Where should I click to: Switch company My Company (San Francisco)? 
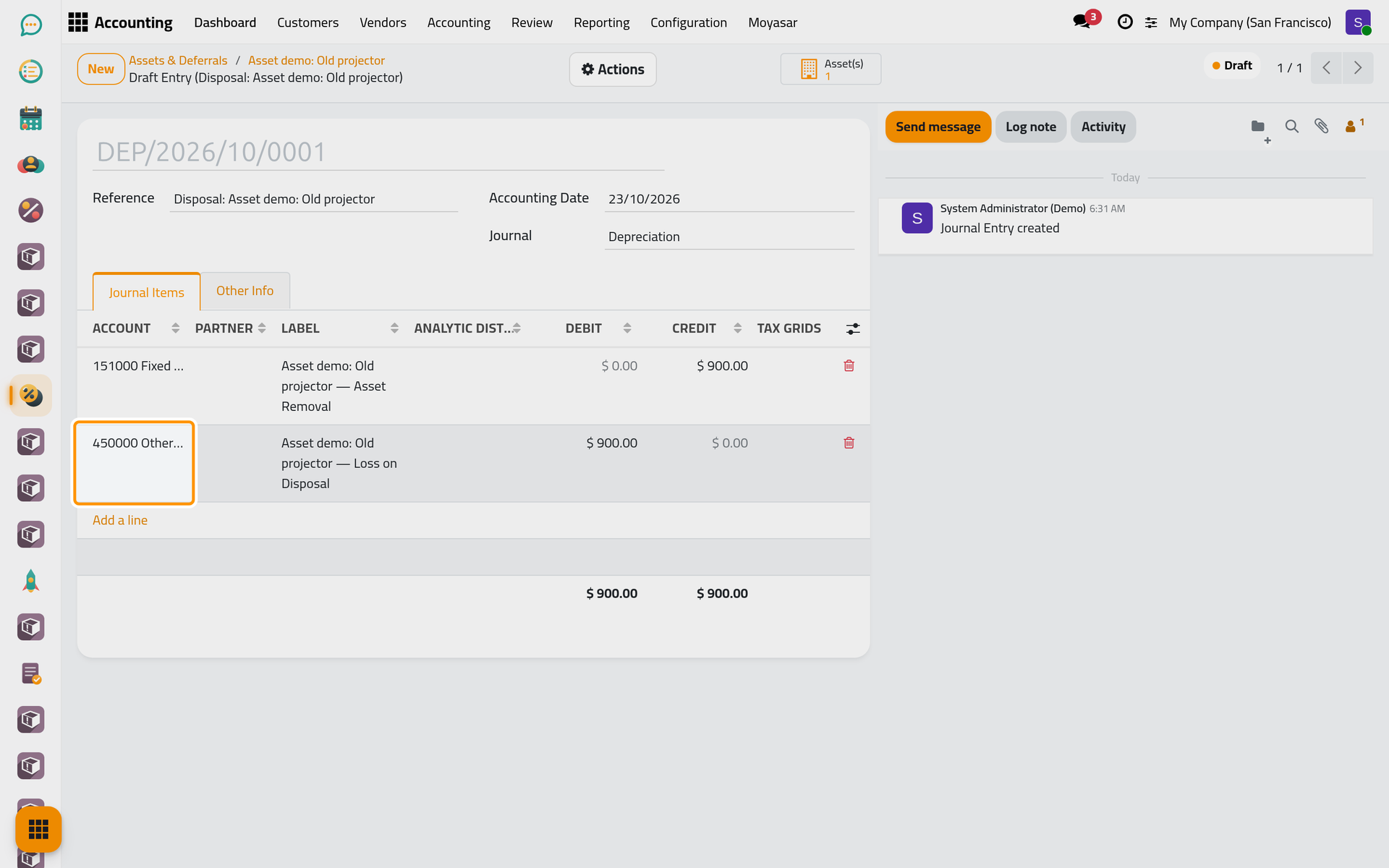tap(1250, 22)
